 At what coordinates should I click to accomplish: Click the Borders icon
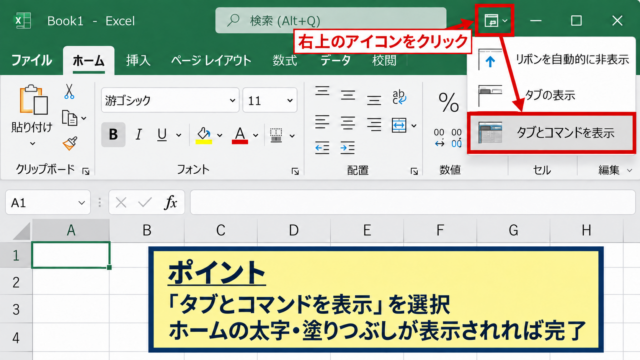point(276,135)
